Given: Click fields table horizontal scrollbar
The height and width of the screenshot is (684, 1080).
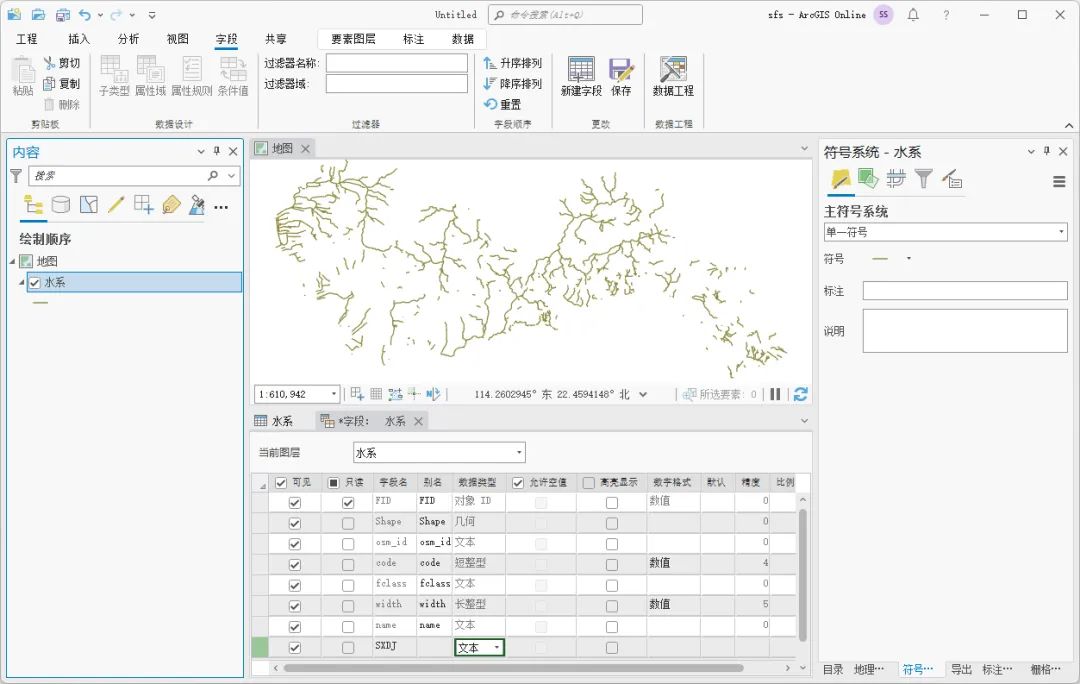Looking at the screenshot, I should 514,667.
